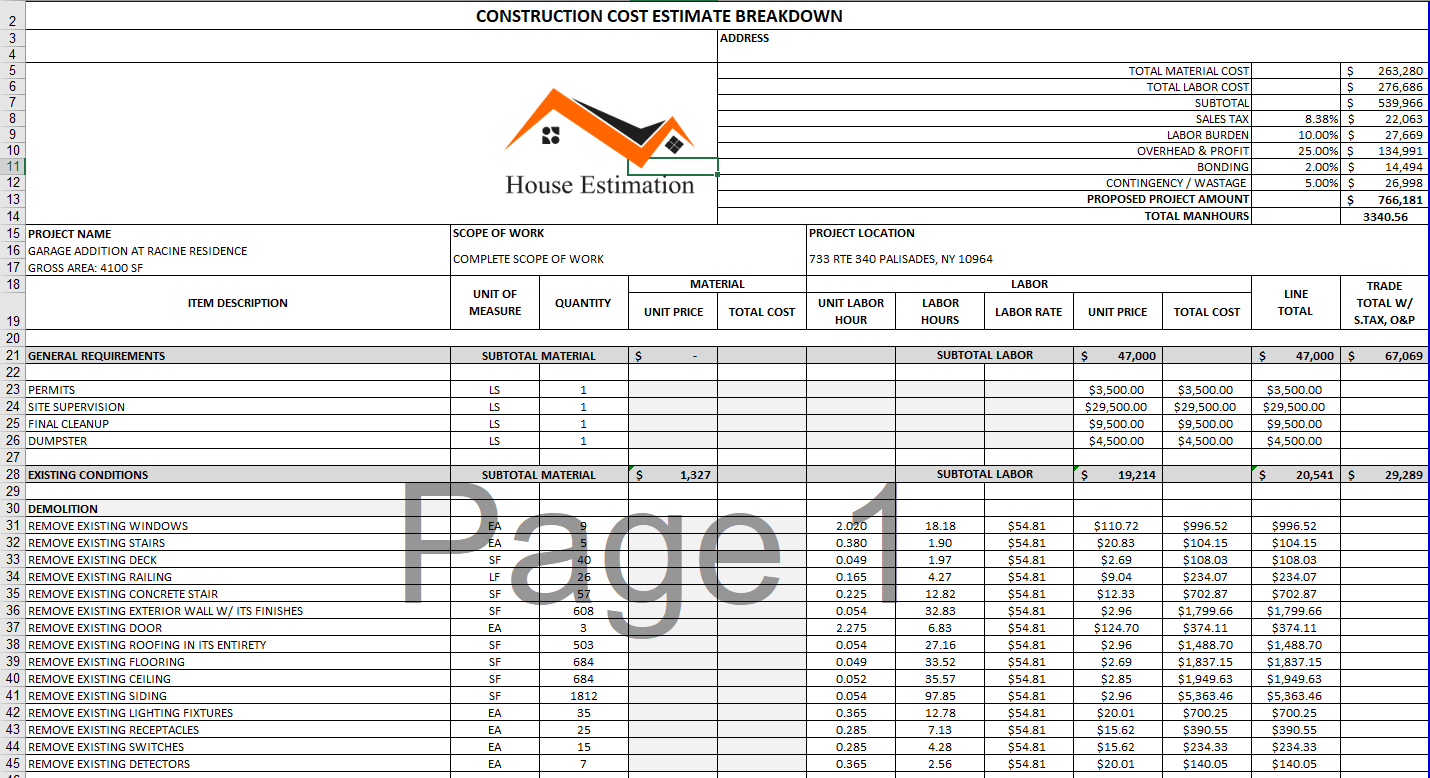Select the Bonding amount cell 14,494
1430x778 pixels.
point(1385,167)
